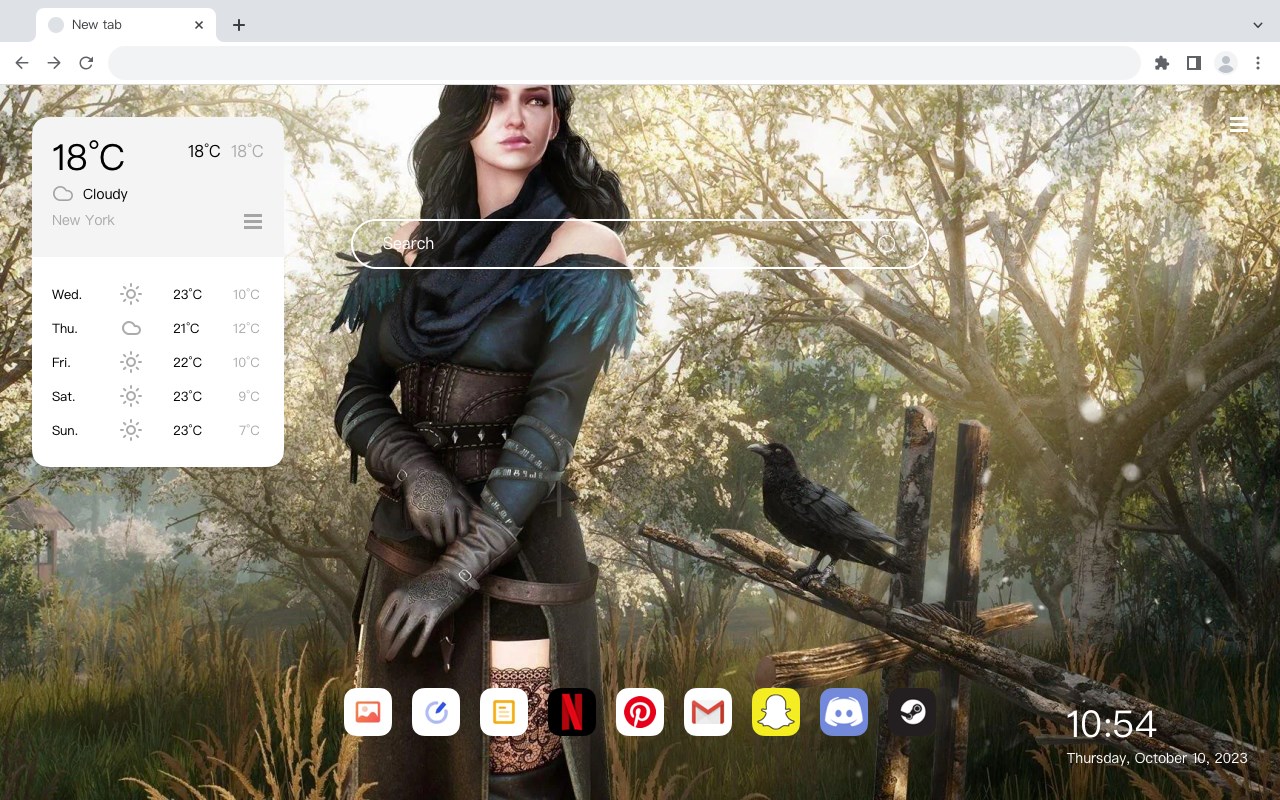Select the Fri. forecast row
Image resolution: width=1280 pixels, height=800 pixels.
(x=158, y=362)
